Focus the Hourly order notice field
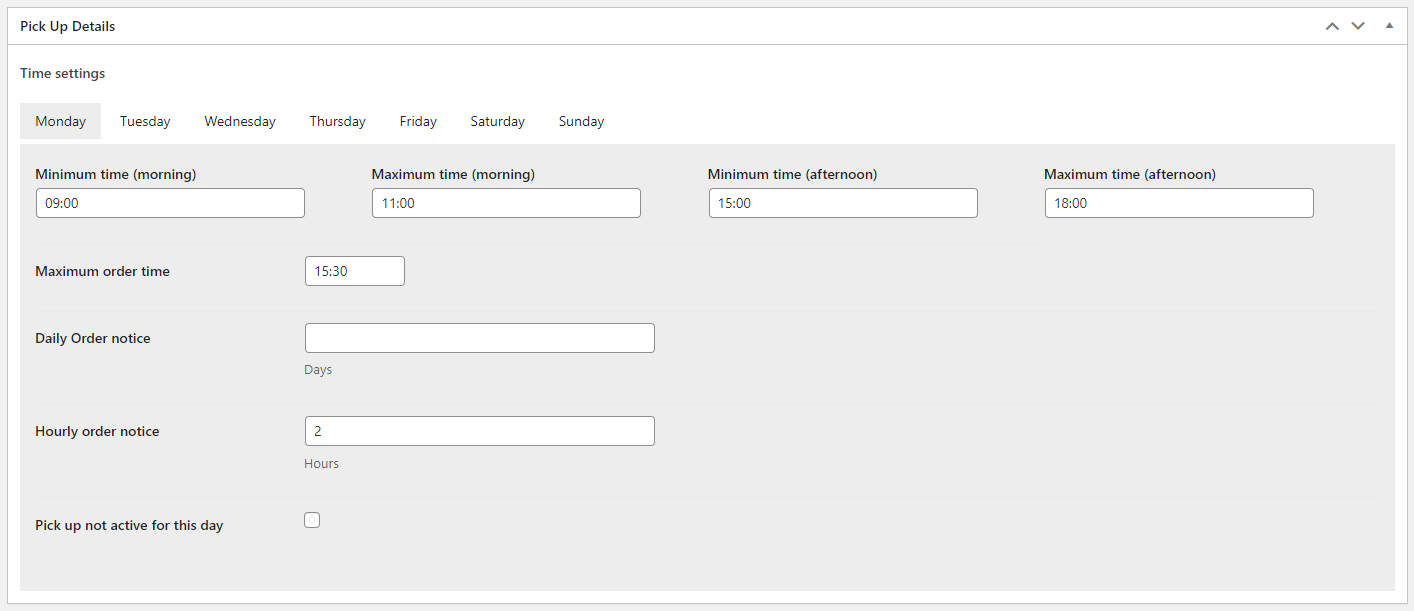The height and width of the screenshot is (611, 1414). [x=479, y=431]
